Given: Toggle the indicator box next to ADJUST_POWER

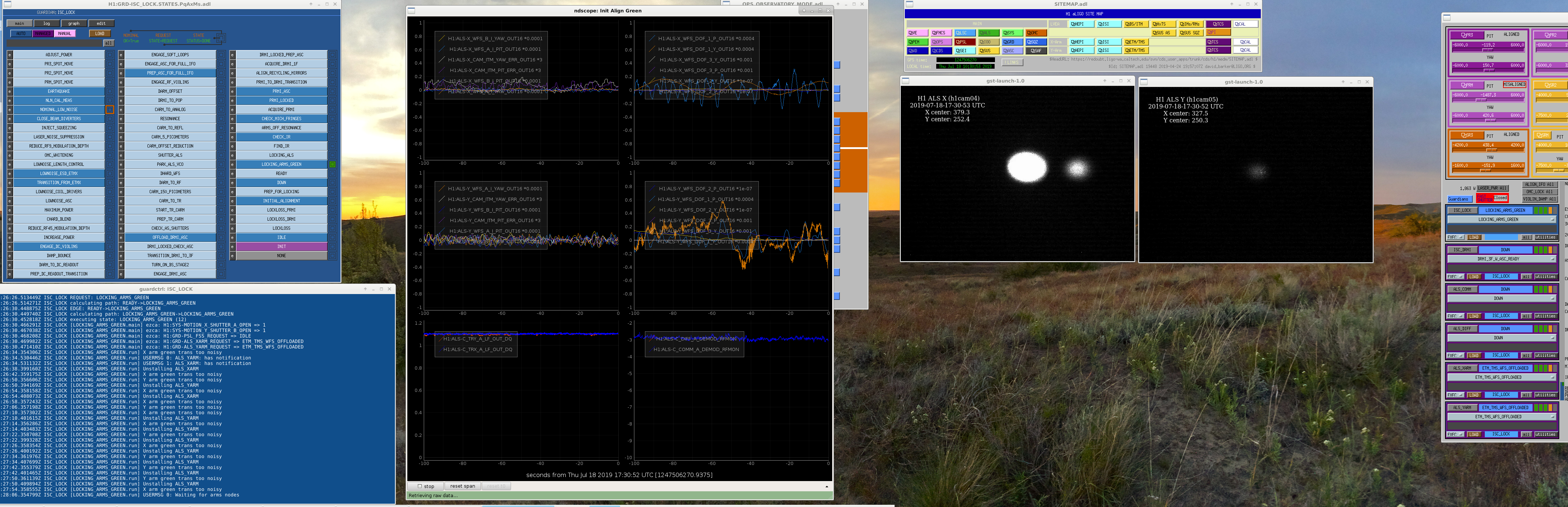Looking at the screenshot, I should (x=110, y=55).
